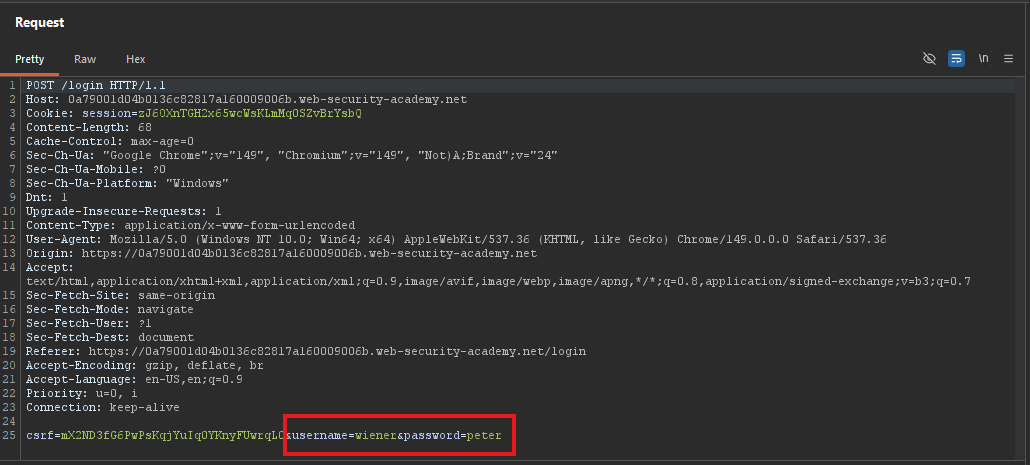
Task: Click the password value peter
Action: [x=483, y=435]
